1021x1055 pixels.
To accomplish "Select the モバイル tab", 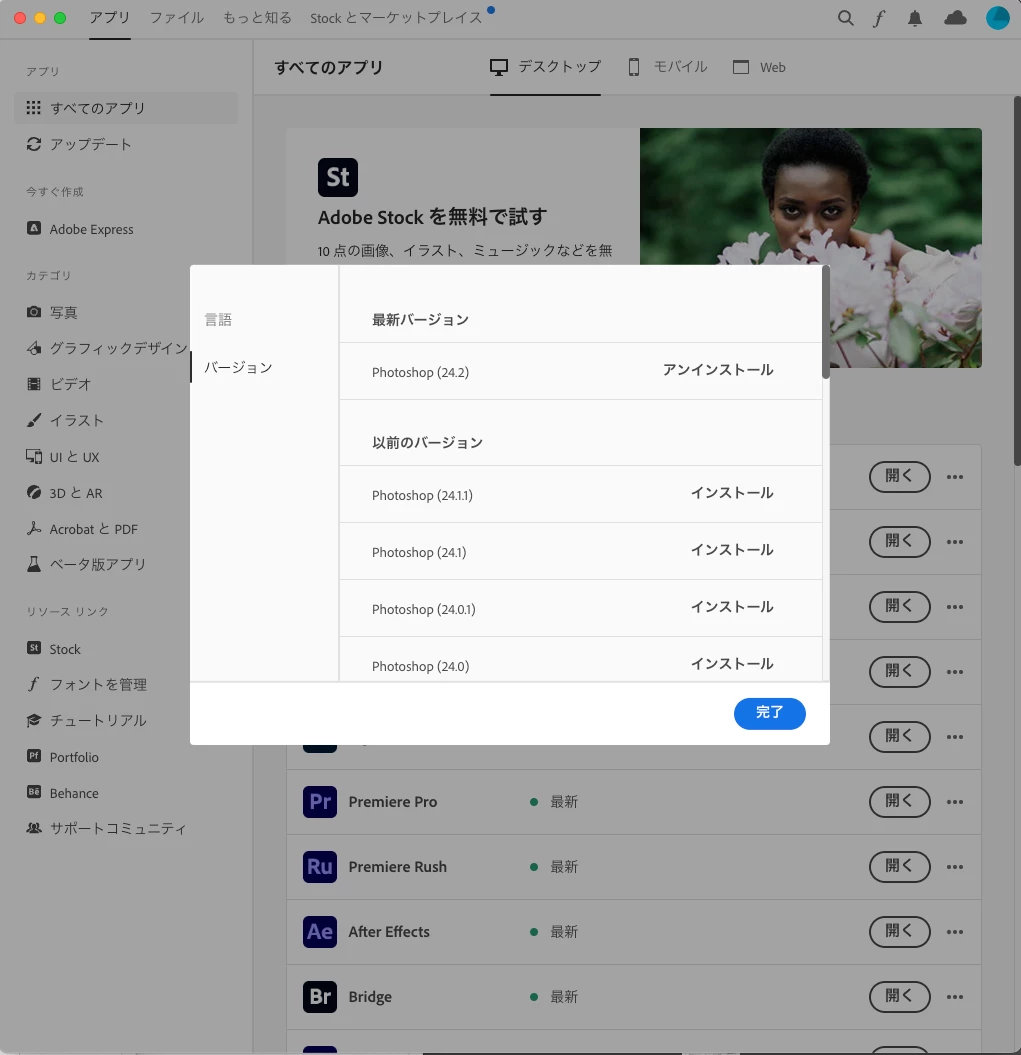I will click(668, 67).
